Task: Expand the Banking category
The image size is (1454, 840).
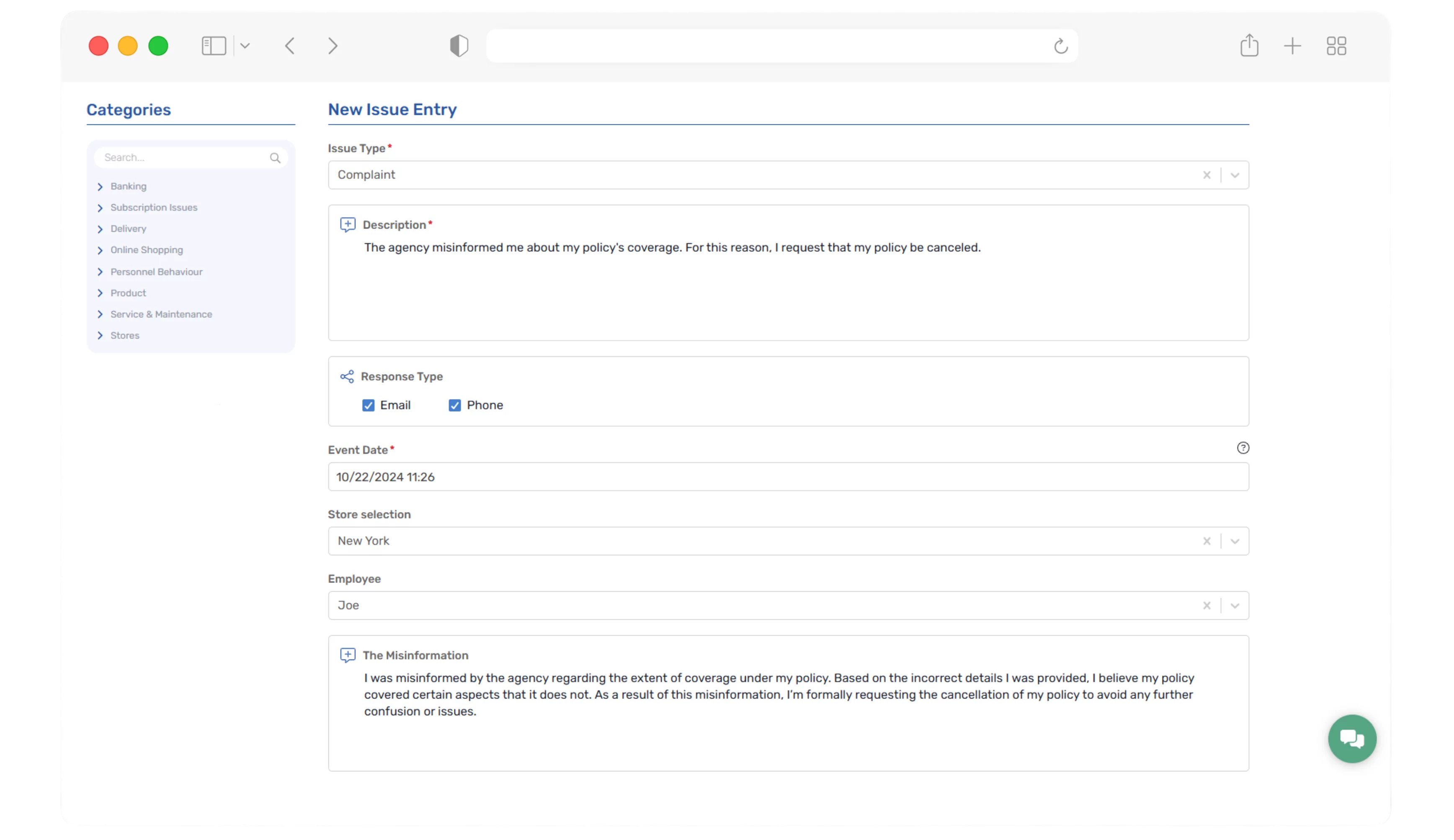Action: point(100,186)
